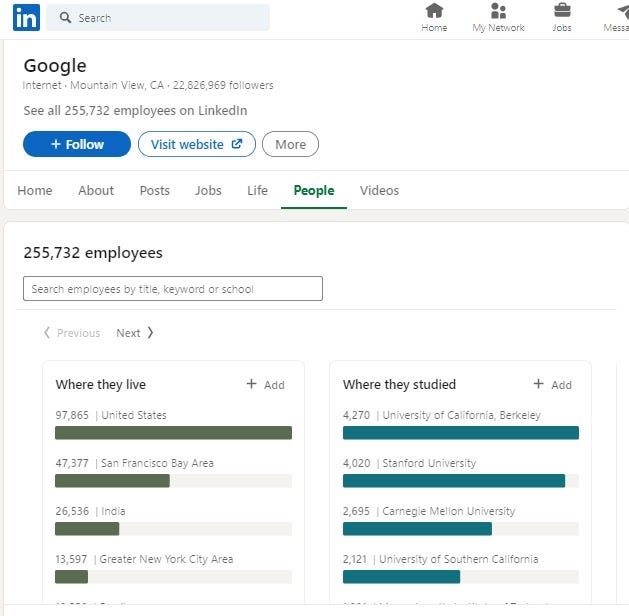
Task: Click the '255,732 employees' heading
Action: (x=93, y=253)
